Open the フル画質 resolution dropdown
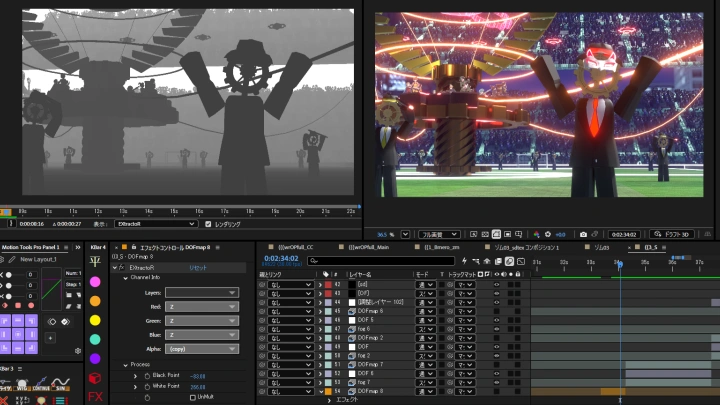The height and width of the screenshot is (405, 720). [x=439, y=235]
